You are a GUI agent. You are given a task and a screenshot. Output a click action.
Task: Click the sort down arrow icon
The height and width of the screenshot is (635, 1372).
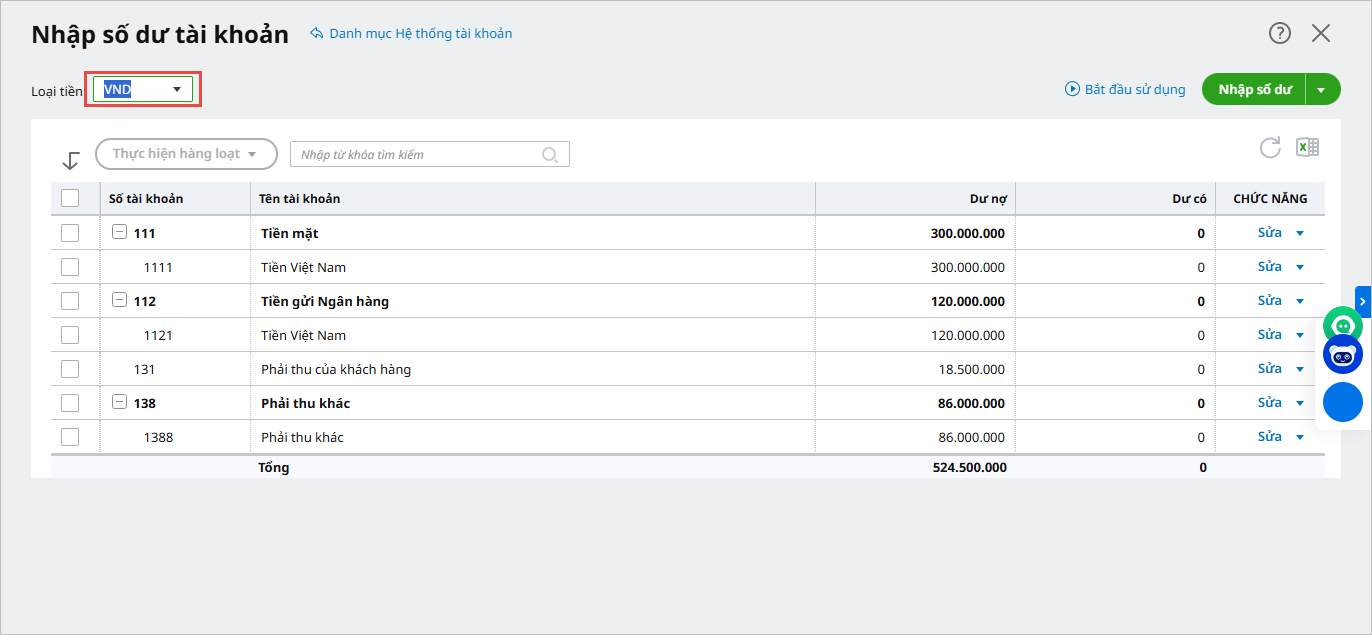pyautogui.click(x=71, y=160)
